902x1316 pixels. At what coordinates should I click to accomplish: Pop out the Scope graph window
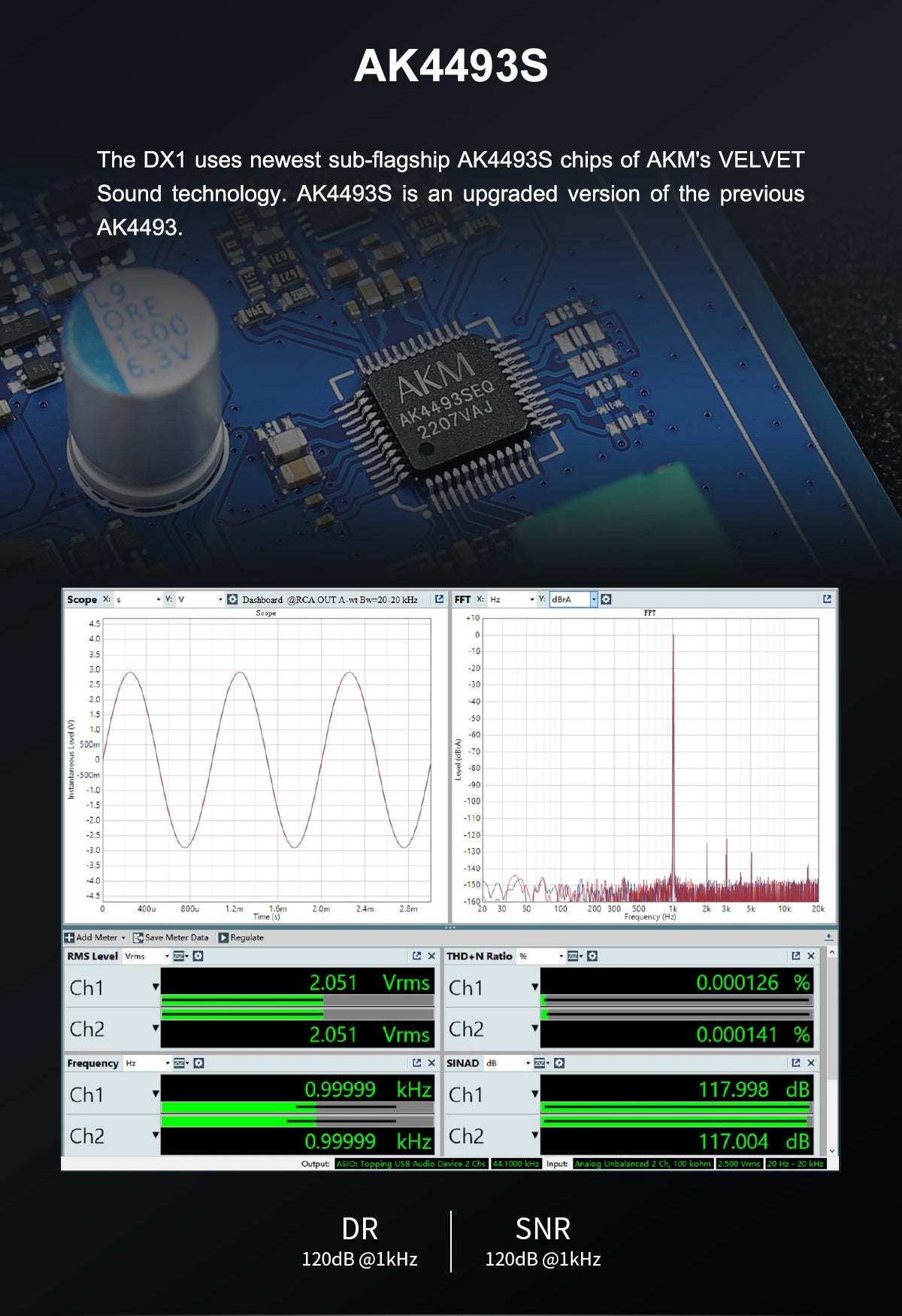(x=439, y=599)
